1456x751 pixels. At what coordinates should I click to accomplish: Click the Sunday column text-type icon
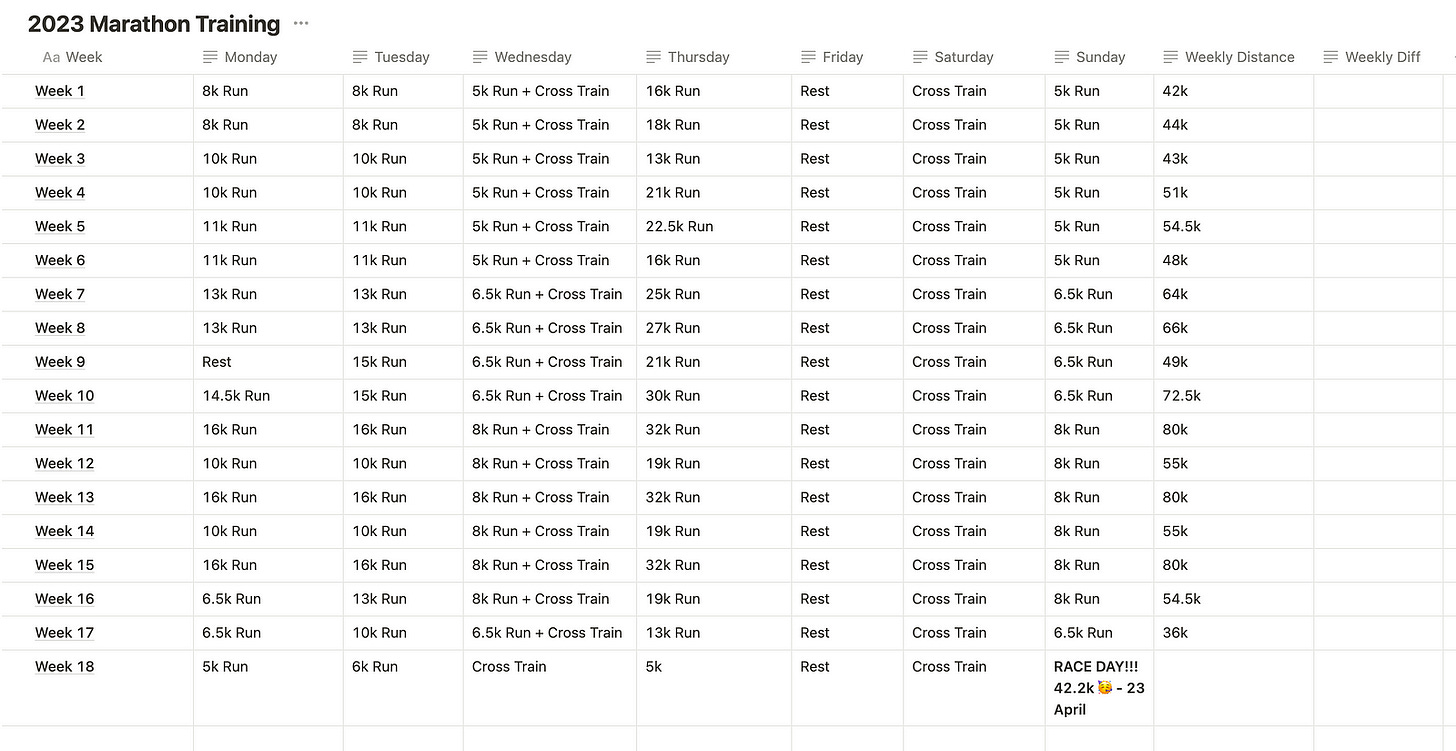tap(1062, 57)
